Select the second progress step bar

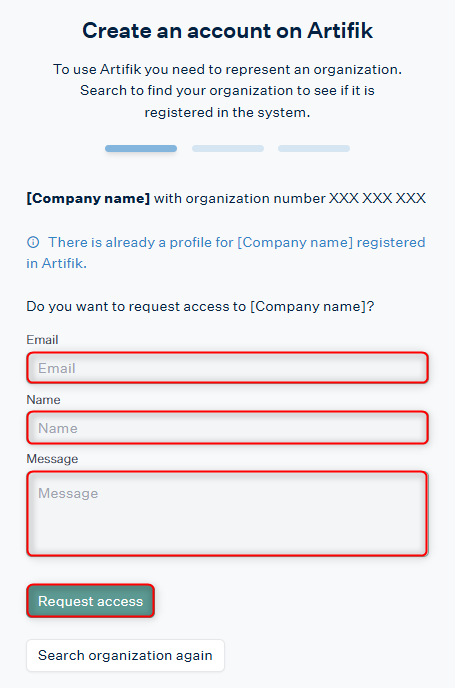(x=228, y=148)
